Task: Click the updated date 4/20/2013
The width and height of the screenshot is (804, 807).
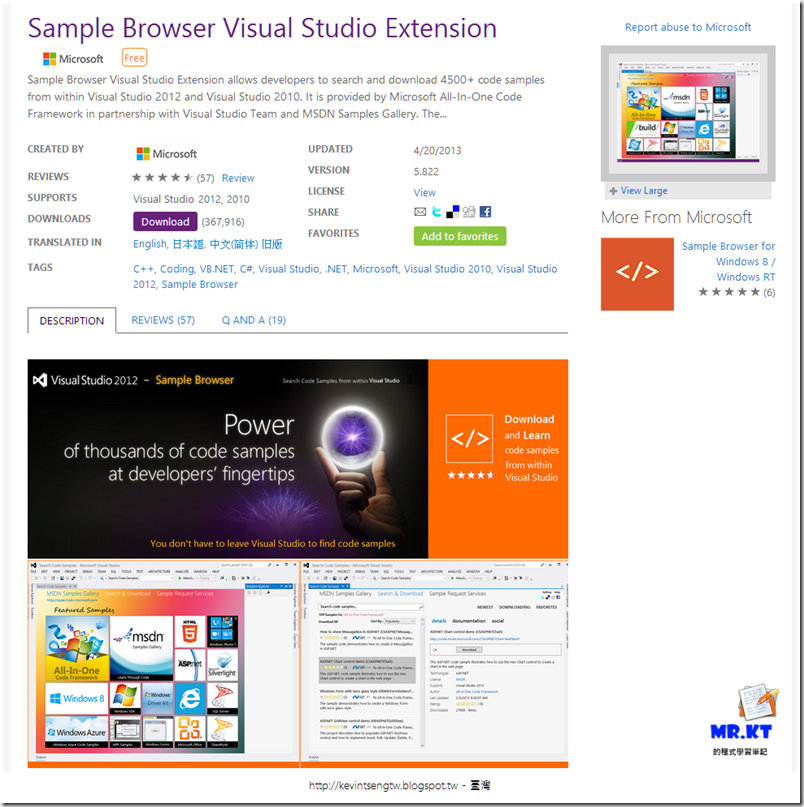Action: coord(438,151)
